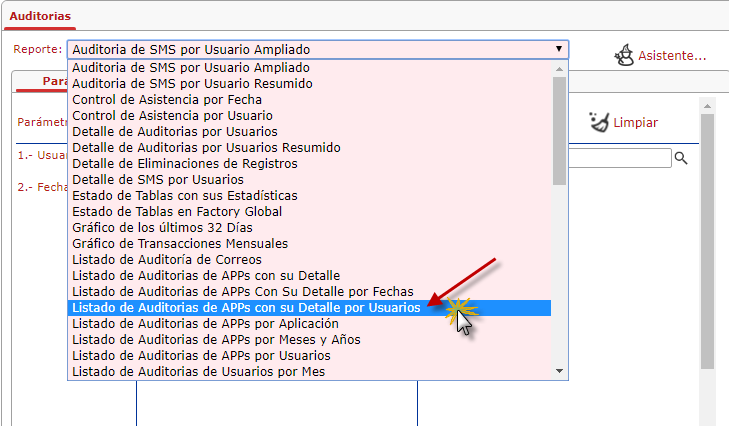This screenshot has width=729, height=426.
Task: Click the Limpiar button label
Action: click(x=636, y=123)
